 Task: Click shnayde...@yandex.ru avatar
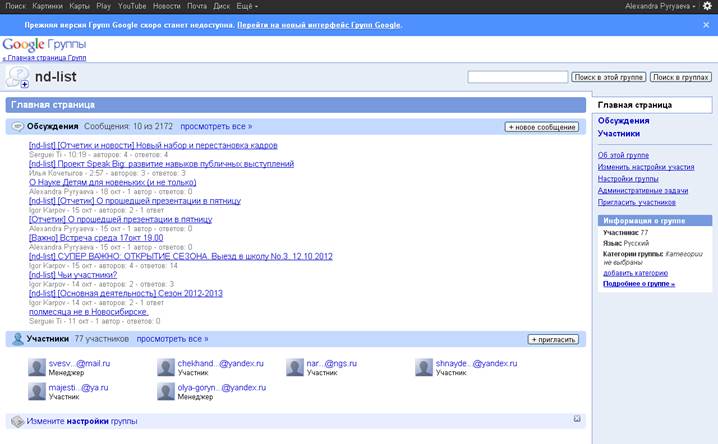(x=424, y=368)
